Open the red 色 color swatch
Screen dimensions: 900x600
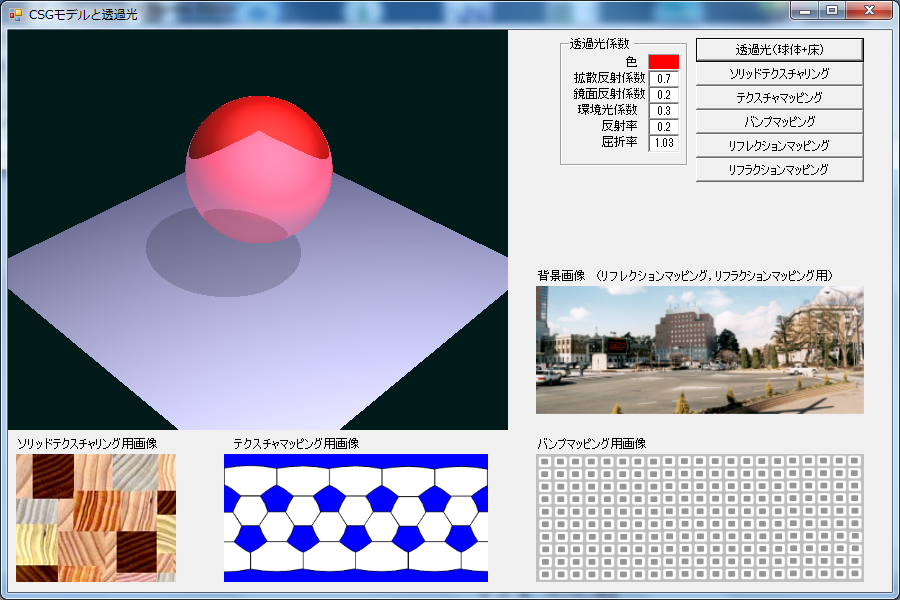pyautogui.click(x=664, y=62)
